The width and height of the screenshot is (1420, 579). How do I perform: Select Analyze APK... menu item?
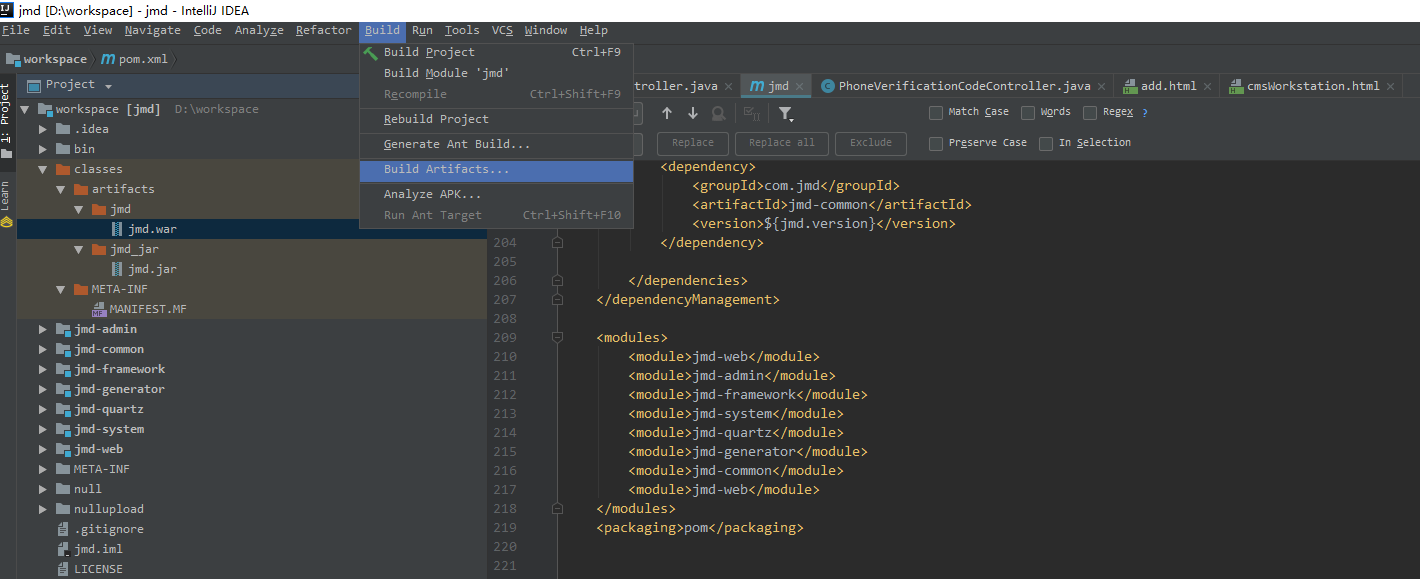coord(496,194)
